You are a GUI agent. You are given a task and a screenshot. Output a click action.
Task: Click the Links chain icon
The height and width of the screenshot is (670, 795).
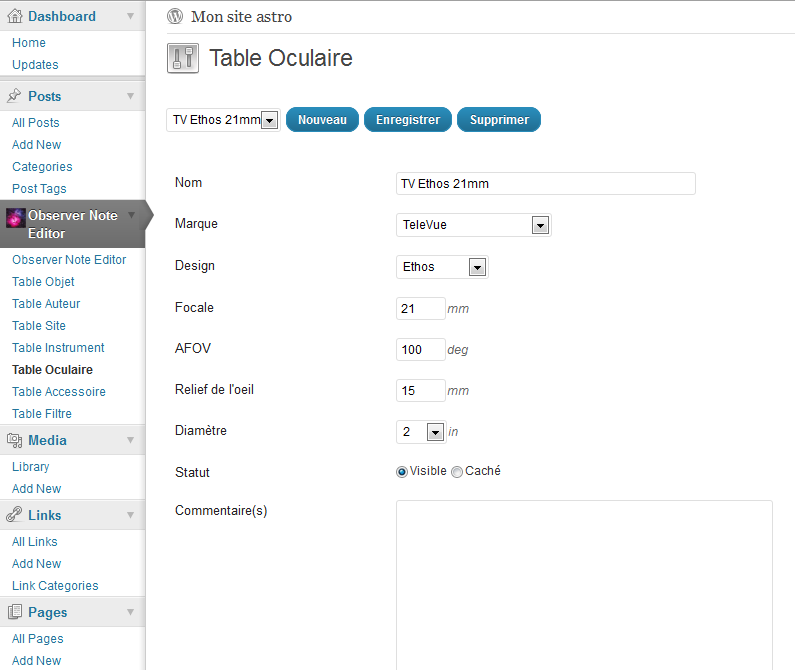click(15, 515)
